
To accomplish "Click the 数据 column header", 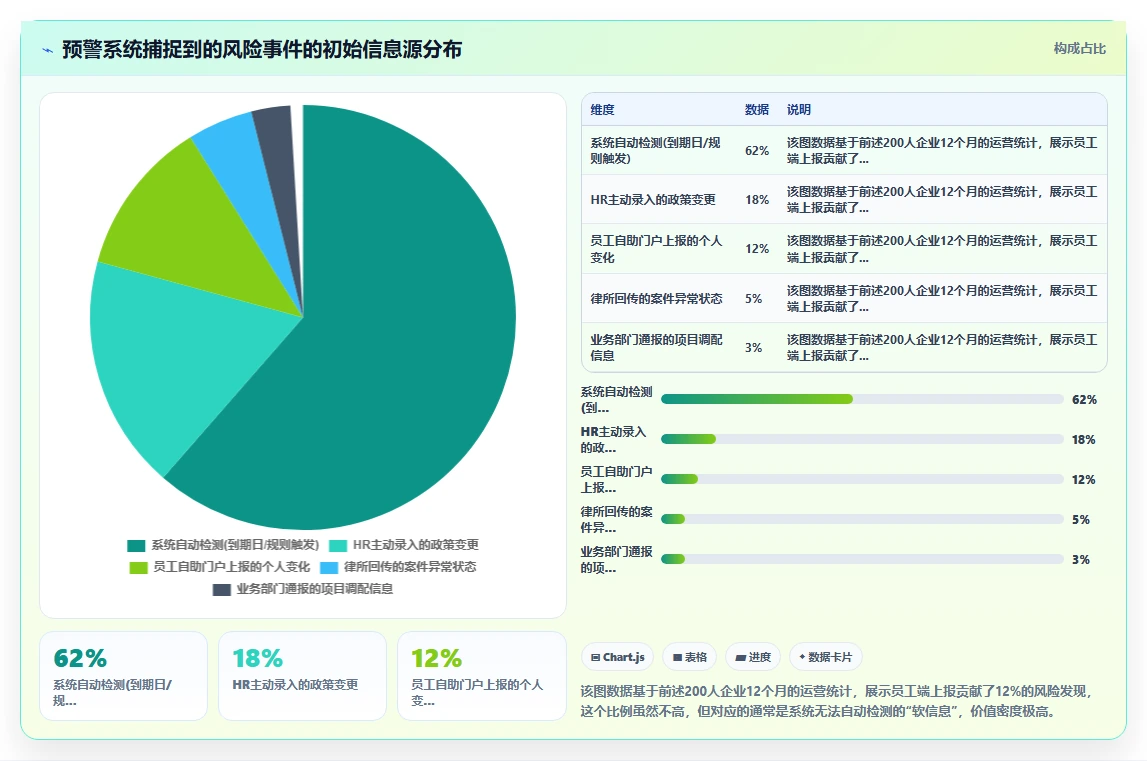I will pos(756,110).
